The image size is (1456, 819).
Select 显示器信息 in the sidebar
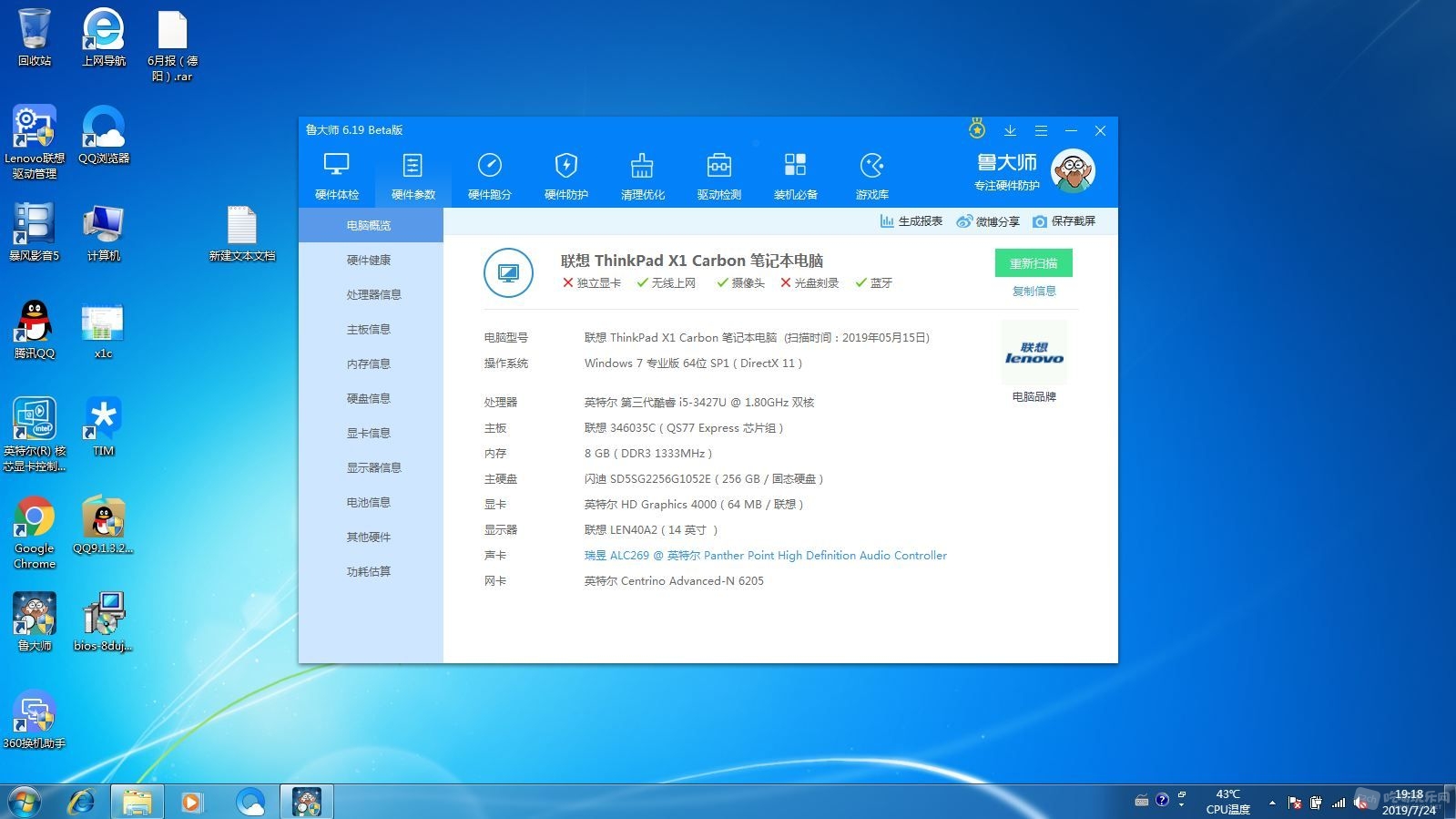click(x=371, y=467)
